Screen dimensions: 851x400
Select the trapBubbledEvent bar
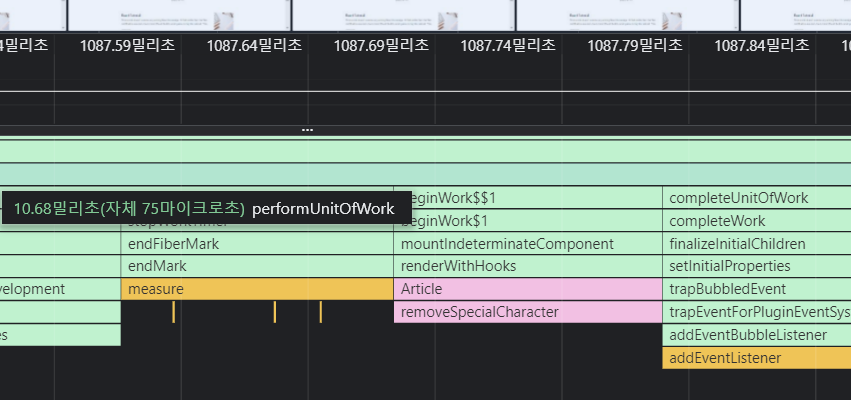tap(757, 289)
